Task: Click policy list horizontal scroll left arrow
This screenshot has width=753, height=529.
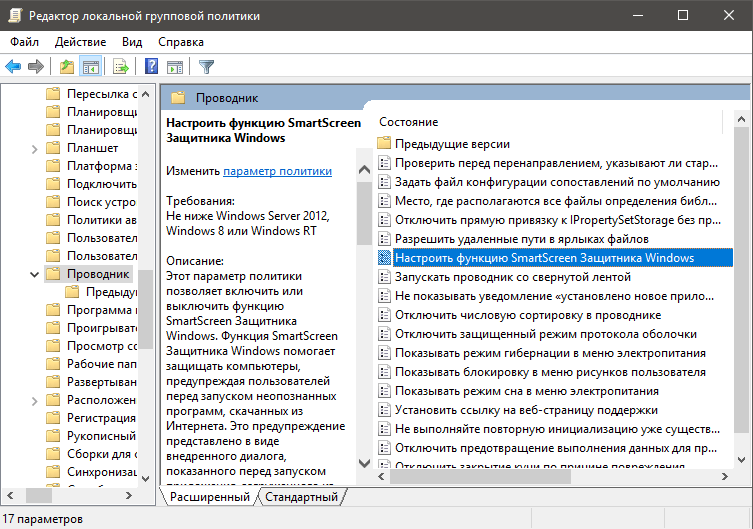Action: coord(381,477)
